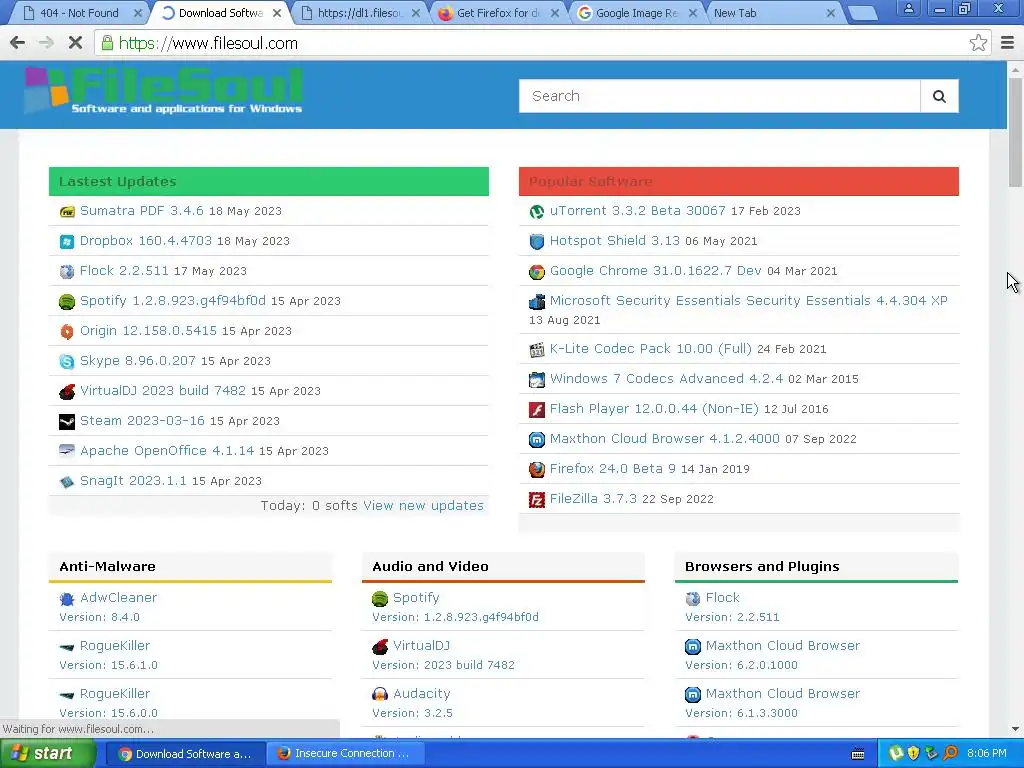Image resolution: width=1024 pixels, height=768 pixels.
Task: Click the search magnifier button
Action: tap(939, 96)
